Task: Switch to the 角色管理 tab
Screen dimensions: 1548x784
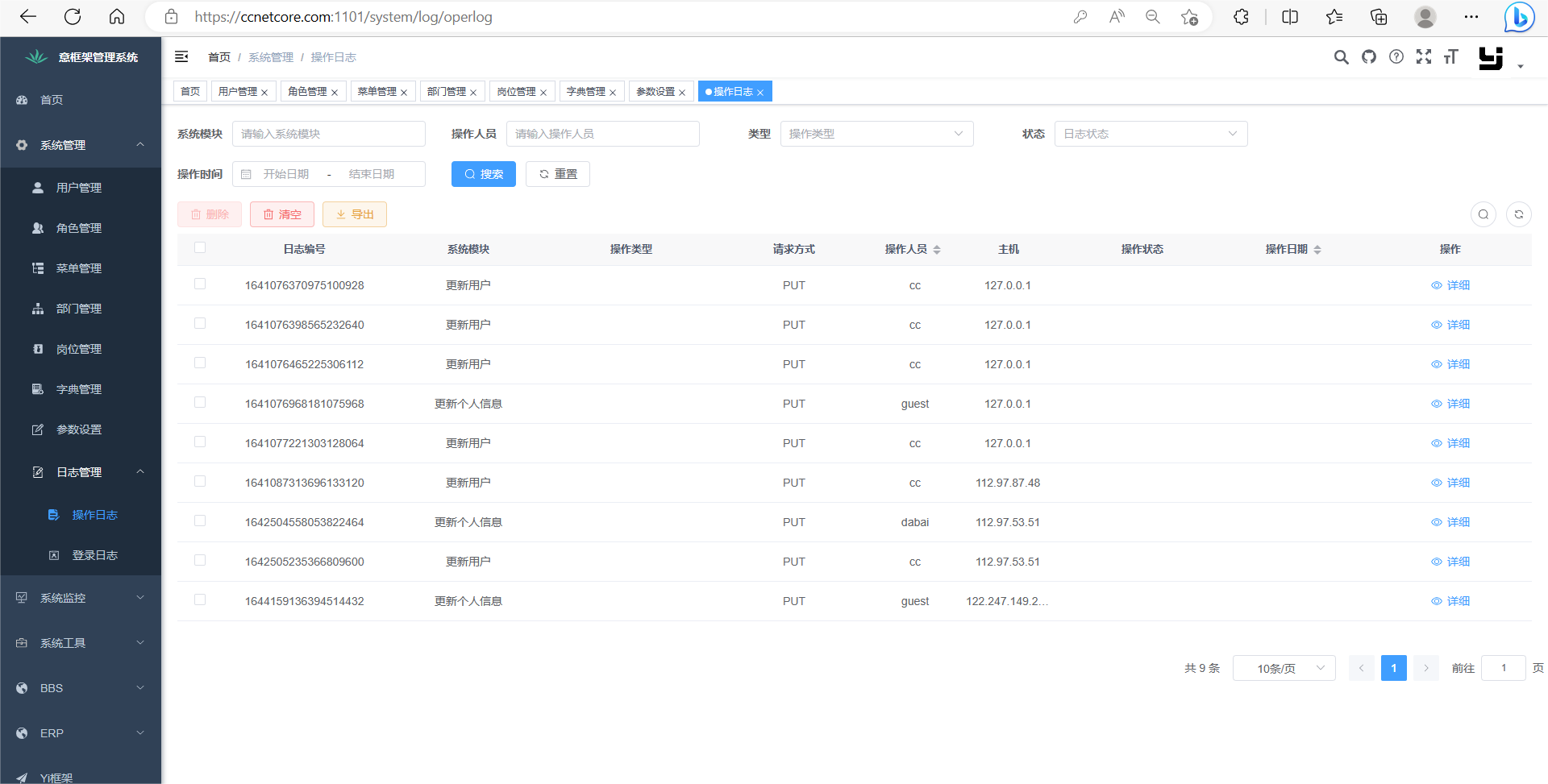Action: [308, 91]
